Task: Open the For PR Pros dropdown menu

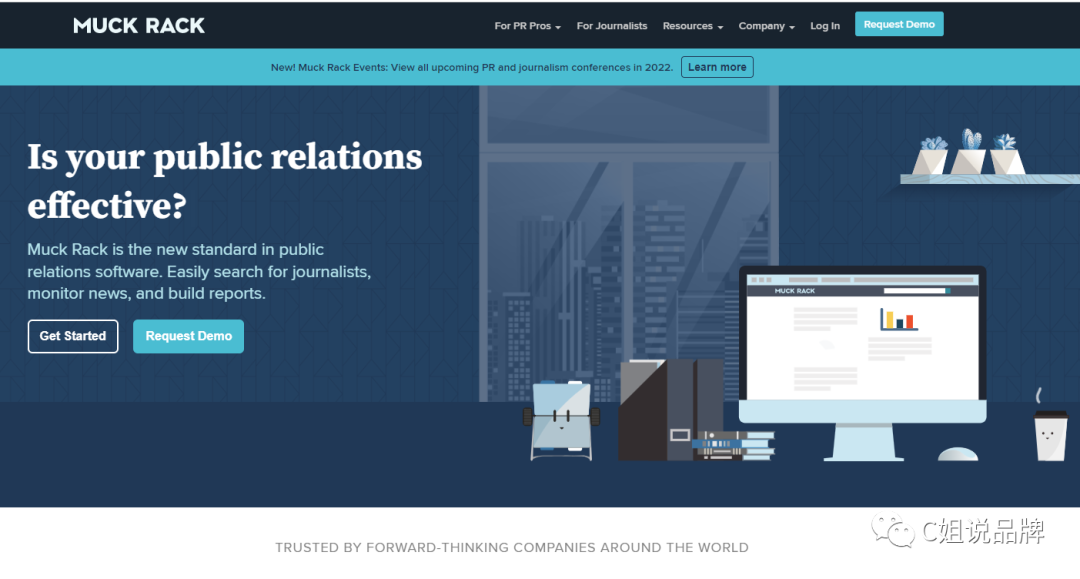Action: pyautogui.click(x=528, y=25)
